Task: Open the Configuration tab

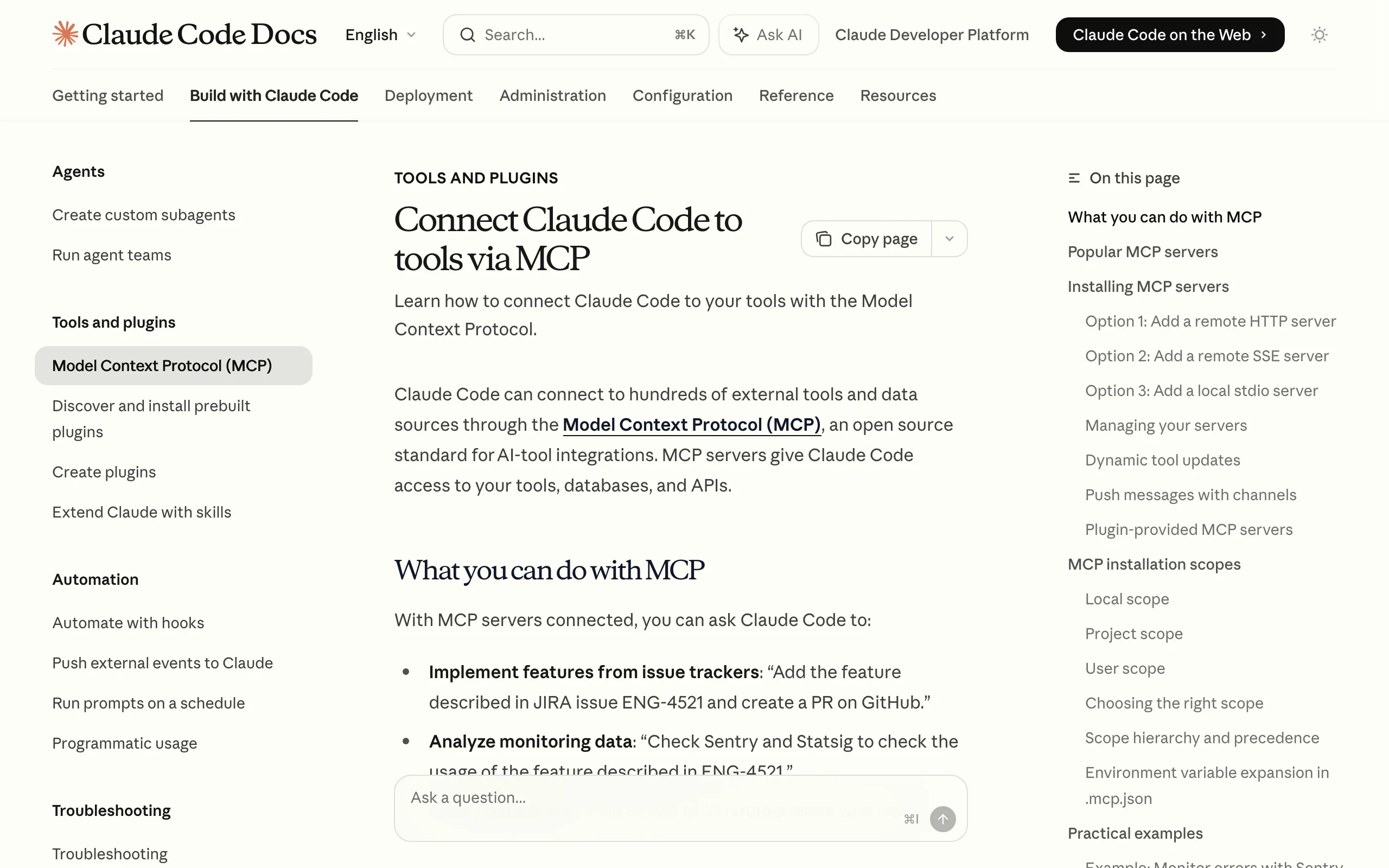Action: (x=682, y=95)
